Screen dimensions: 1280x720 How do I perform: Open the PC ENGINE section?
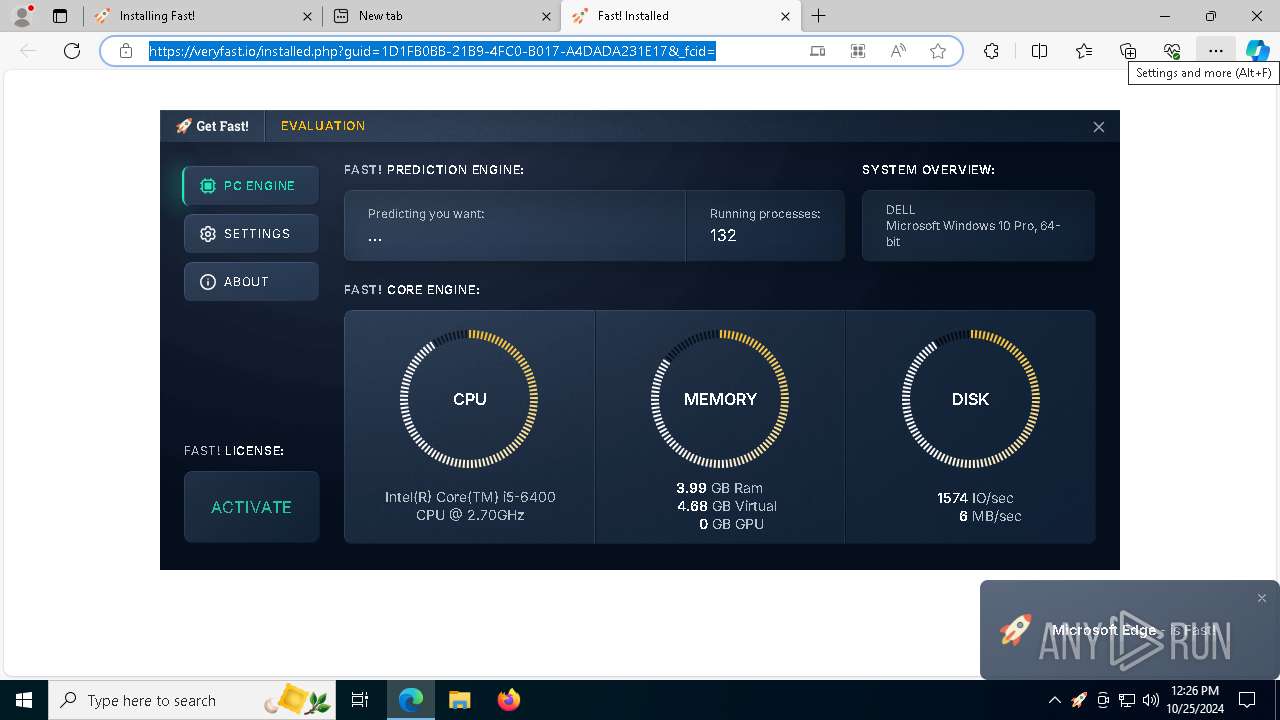pos(251,186)
